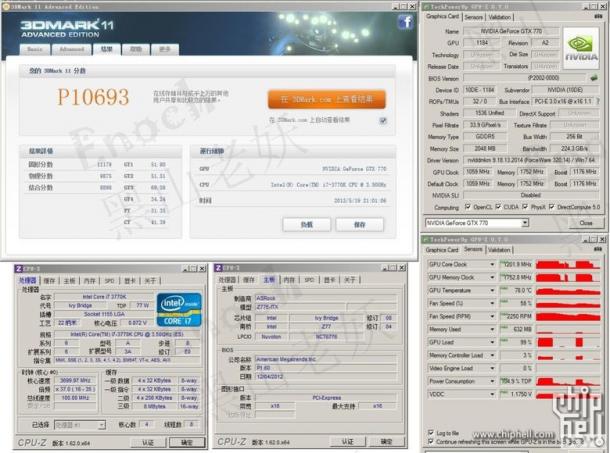This screenshot has width=610, height=453.
Task: Switch to the Advanced tab in 3DMark
Action: point(72,49)
